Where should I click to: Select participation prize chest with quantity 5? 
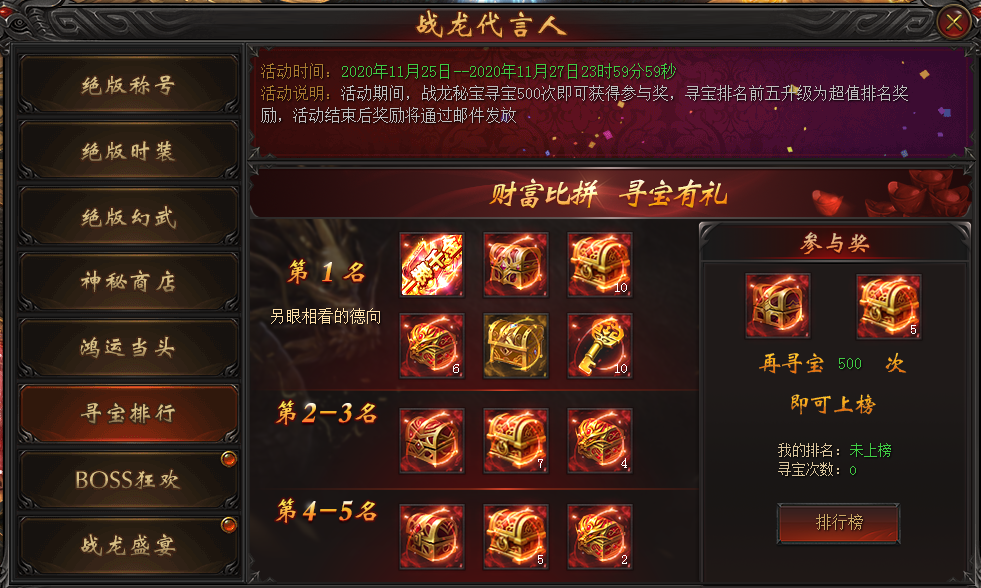click(x=888, y=306)
